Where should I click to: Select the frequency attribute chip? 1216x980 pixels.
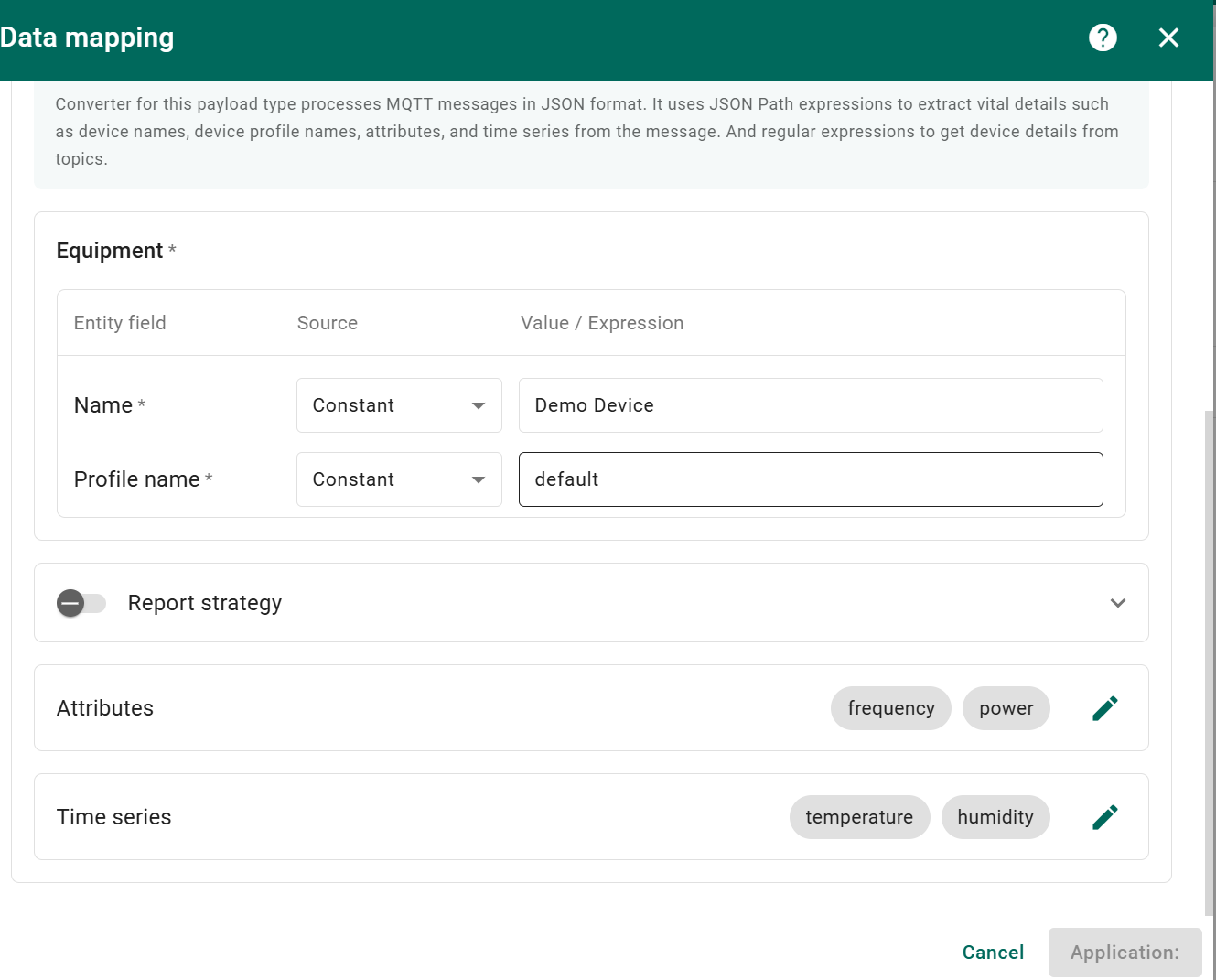pyautogui.click(x=890, y=708)
